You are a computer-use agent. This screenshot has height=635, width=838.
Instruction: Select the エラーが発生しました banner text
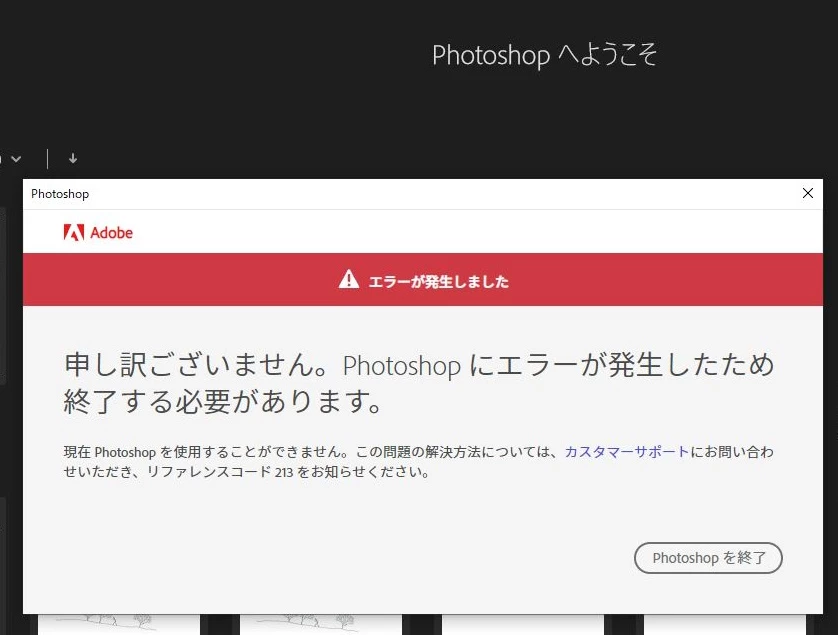(x=438, y=281)
